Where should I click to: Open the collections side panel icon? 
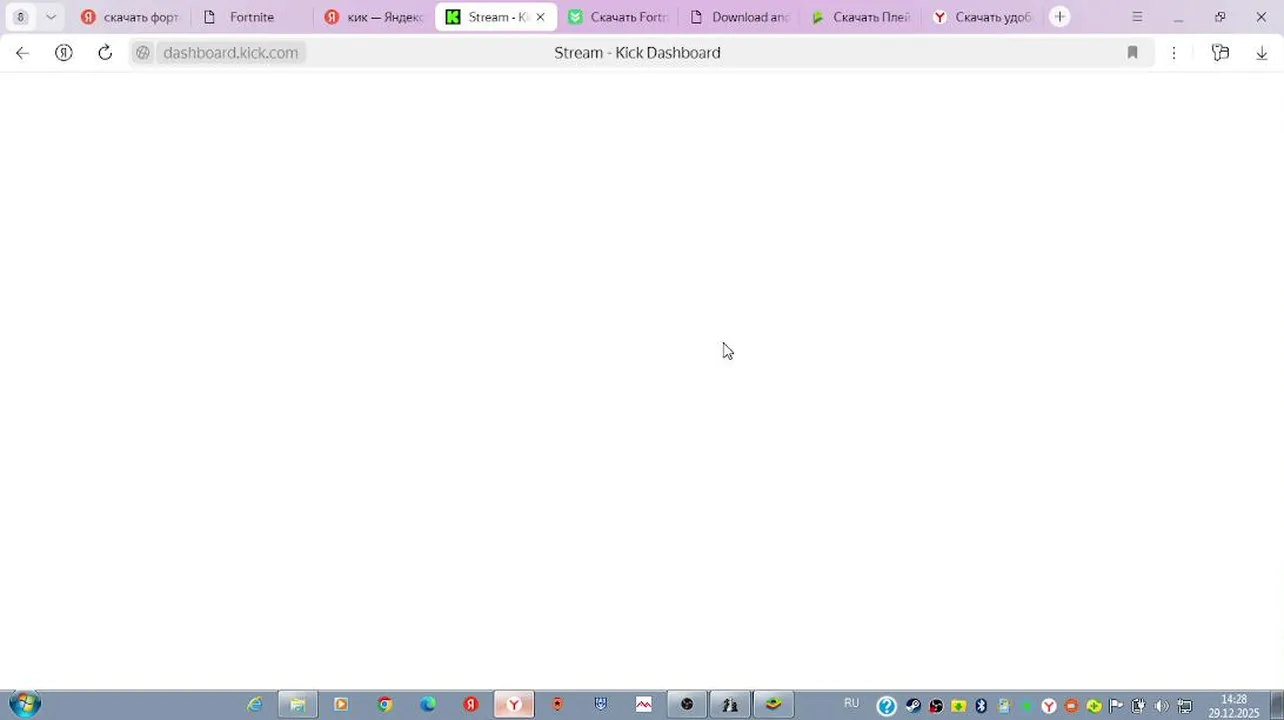click(x=1220, y=53)
